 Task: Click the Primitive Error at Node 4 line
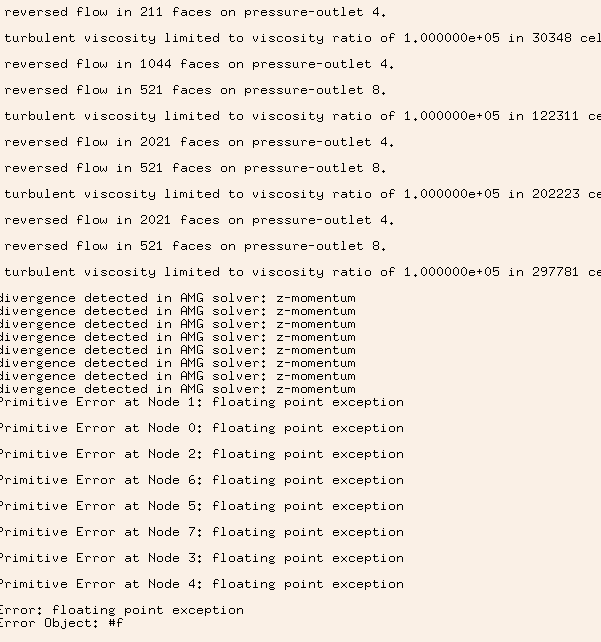(x=201, y=584)
